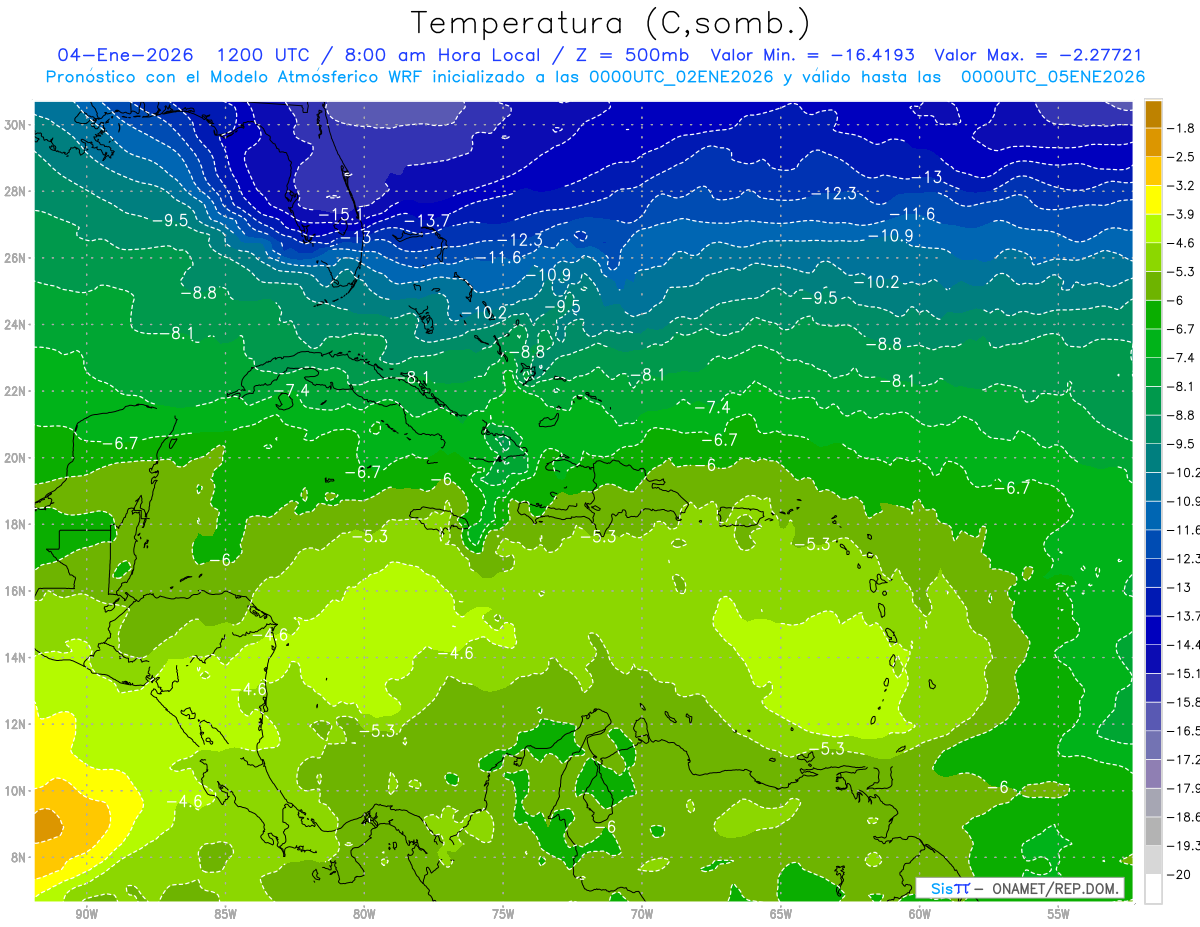Viewport: 1200px width, 927px height.
Task: Click the orange-brown swatch atop the color bar
Action: coord(1154,114)
